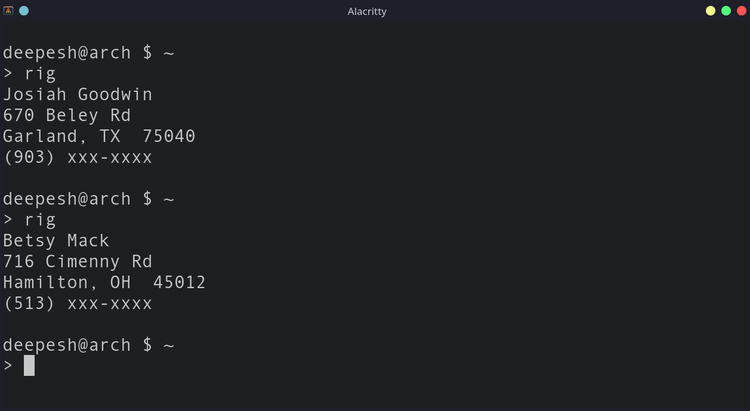The image size is (750, 411).
Task: Maximize window with the green circle button
Action: [x=726, y=11]
